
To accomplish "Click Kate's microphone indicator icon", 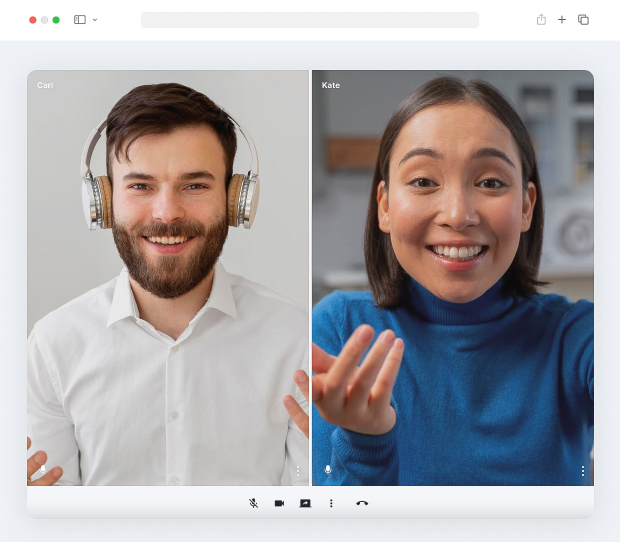I will pyautogui.click(x=328, y=469).
